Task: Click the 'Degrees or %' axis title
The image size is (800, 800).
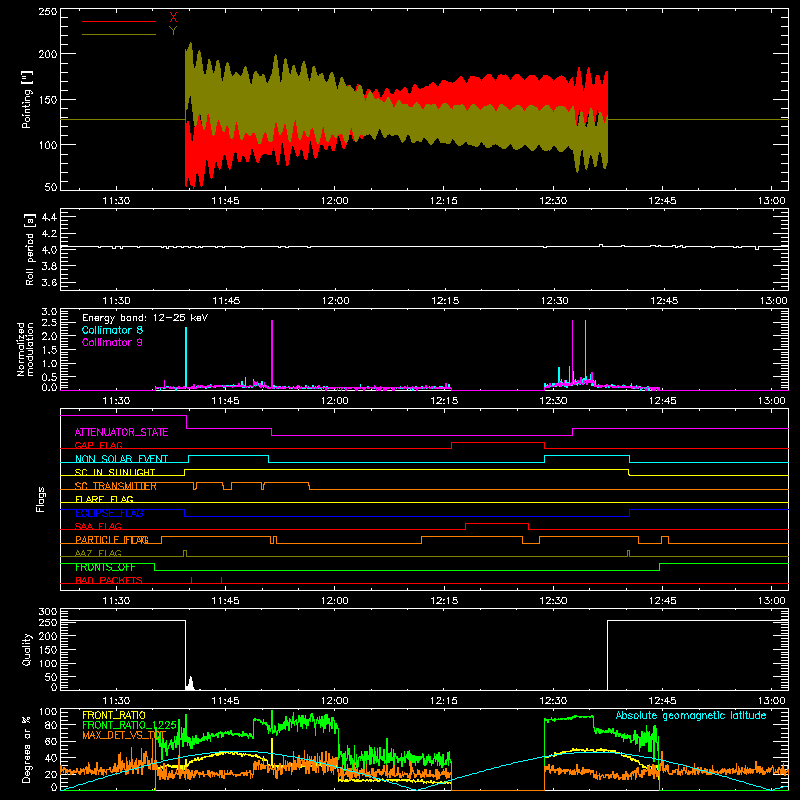Action: (x=27, y=750)
